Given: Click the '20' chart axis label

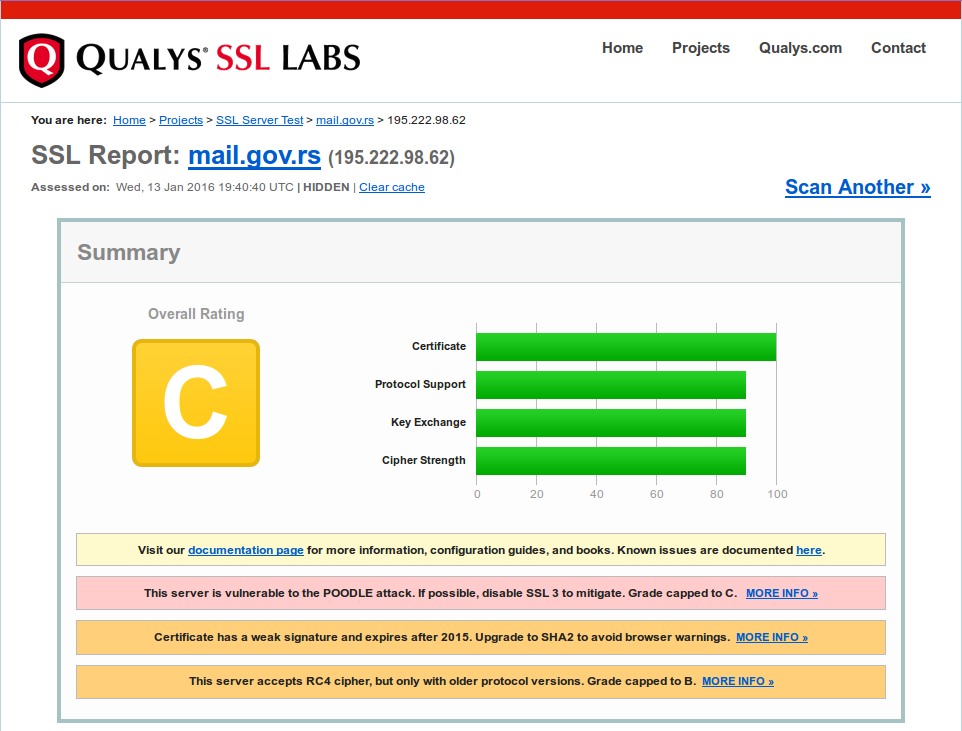Looking at the screenshot, I should pyautogui.click(x=537, y=494).
